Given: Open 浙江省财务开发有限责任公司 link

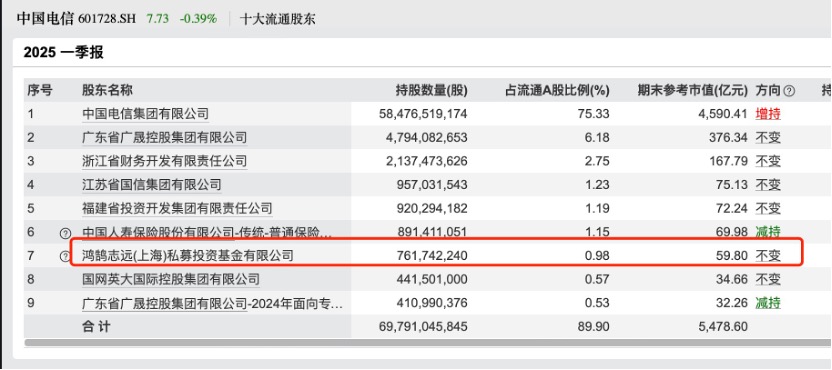Looking at the screenshot, I should (x=164, y=161).
